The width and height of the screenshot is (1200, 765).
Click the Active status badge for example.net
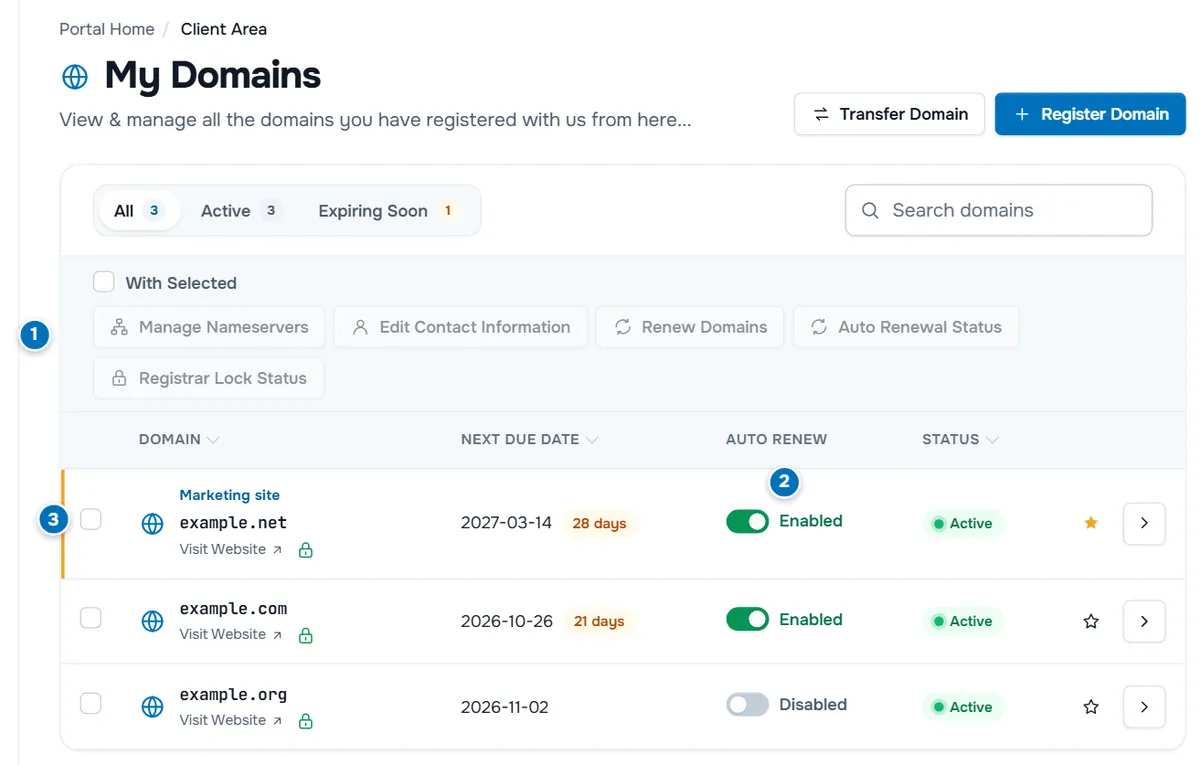(963, 523)
